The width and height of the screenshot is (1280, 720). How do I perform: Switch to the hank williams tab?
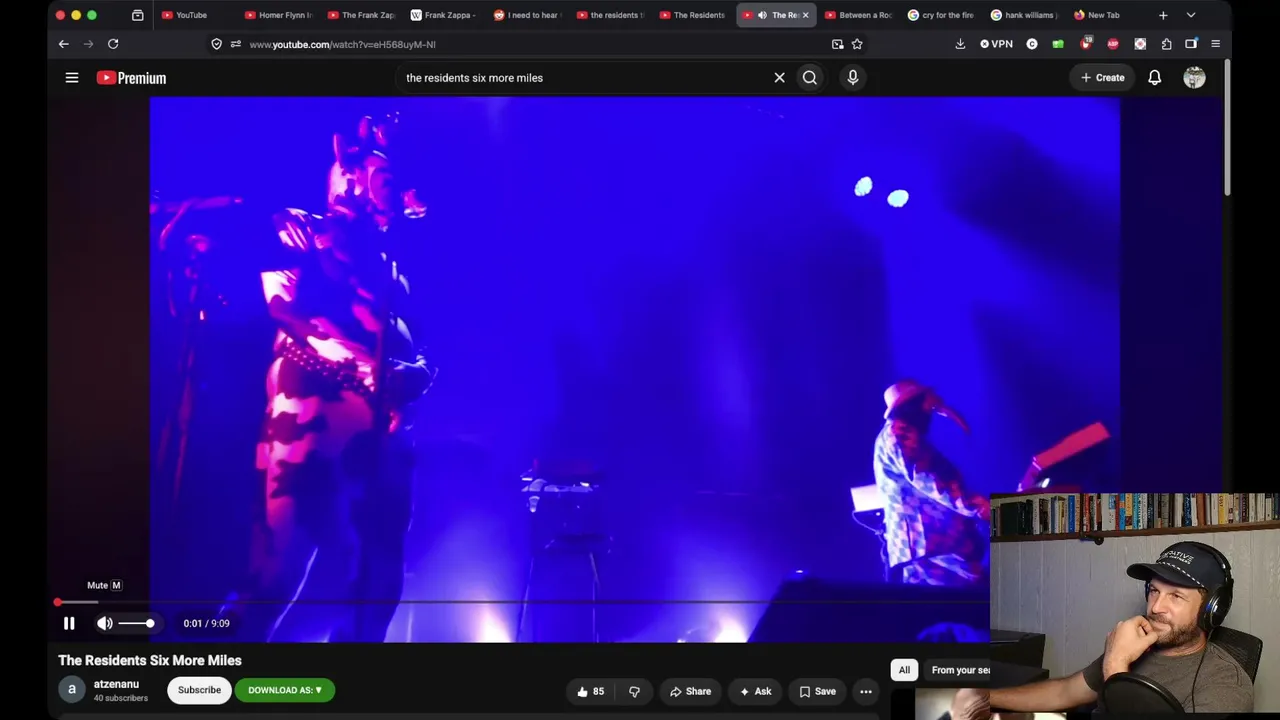point(1025,15)
